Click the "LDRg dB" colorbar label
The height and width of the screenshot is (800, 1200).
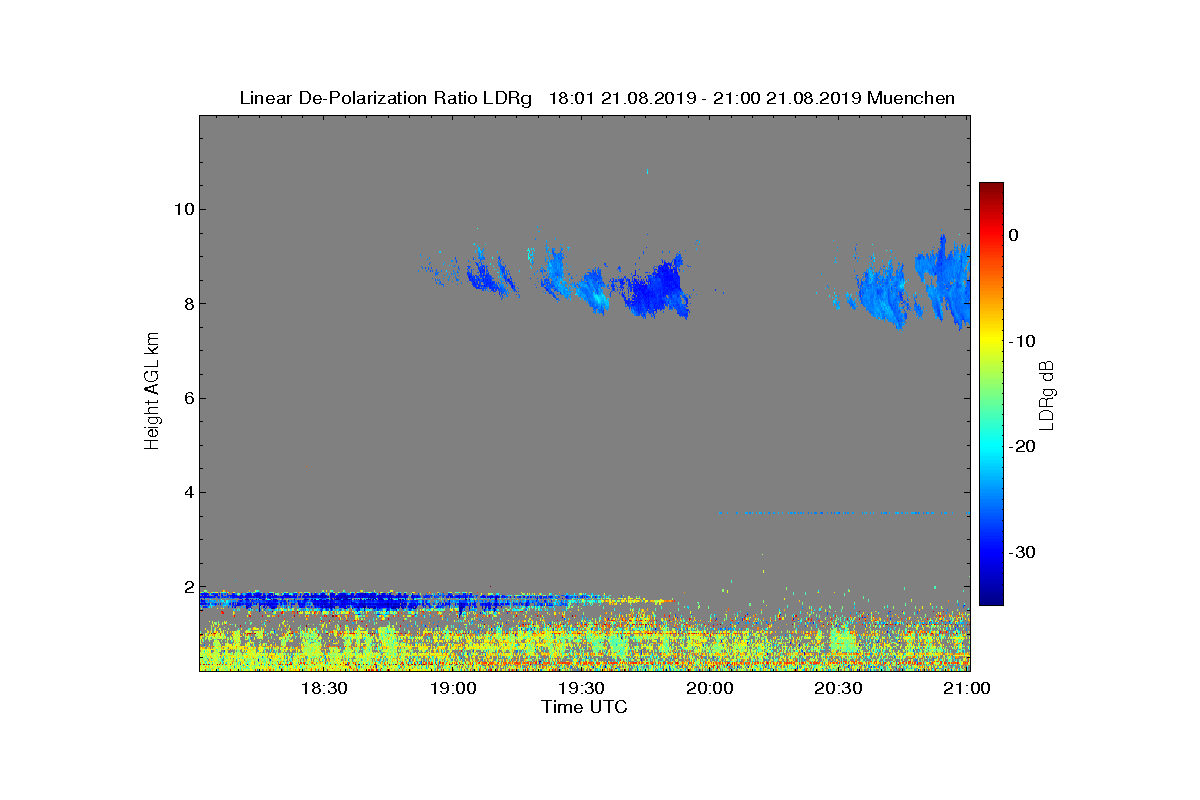click(1047, 394)
